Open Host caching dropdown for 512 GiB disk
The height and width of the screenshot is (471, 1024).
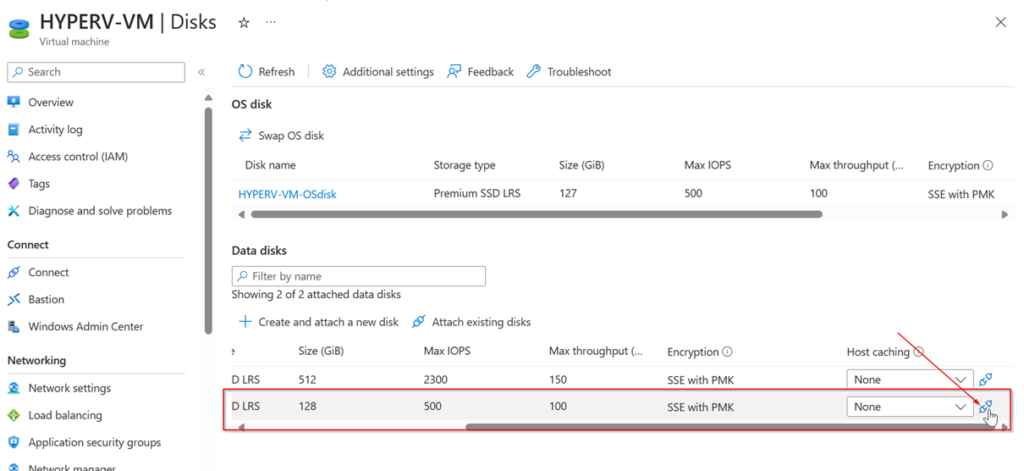point(910,380)
